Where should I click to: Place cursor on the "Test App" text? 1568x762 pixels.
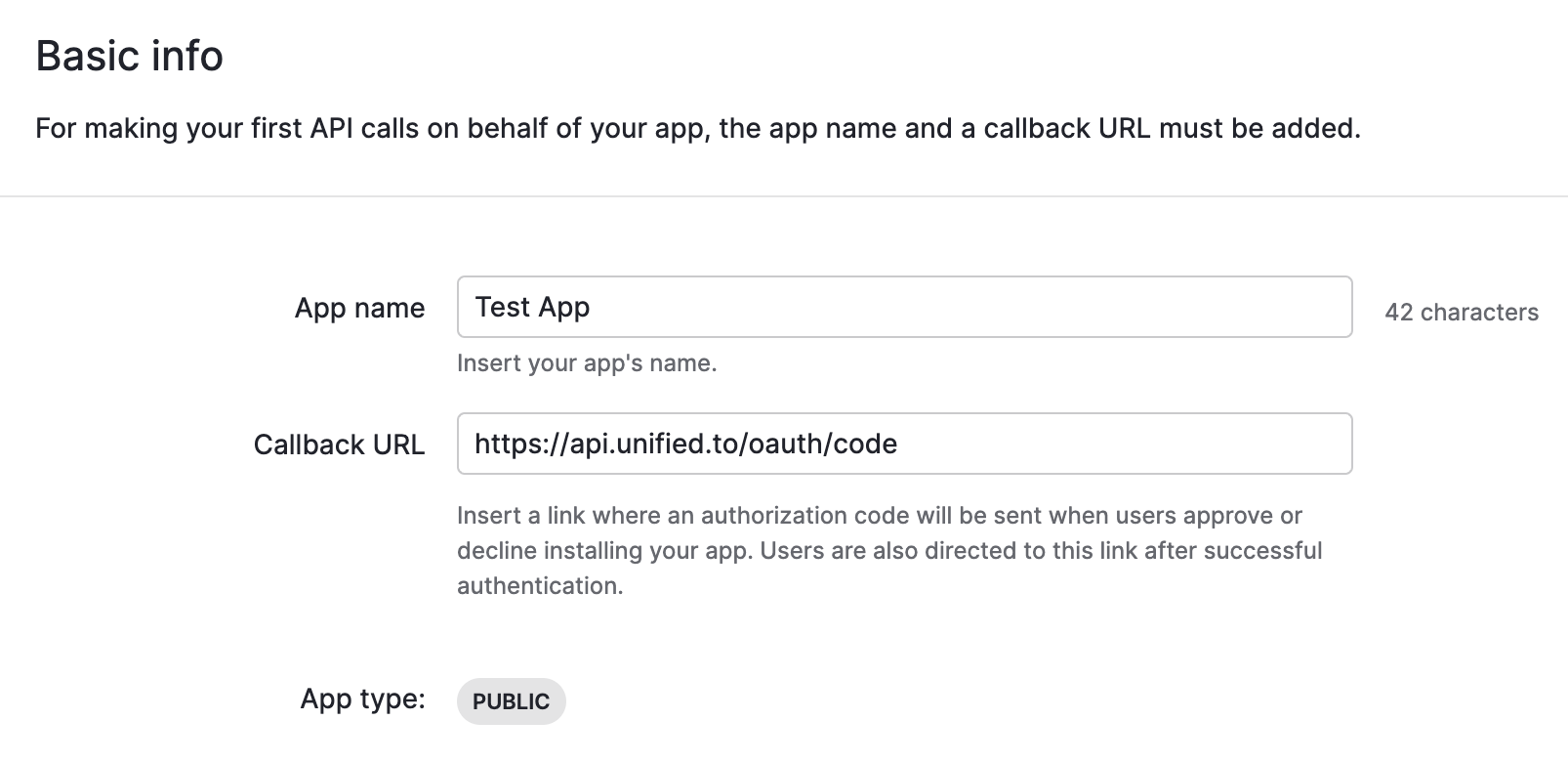click(x=532, y=307)
